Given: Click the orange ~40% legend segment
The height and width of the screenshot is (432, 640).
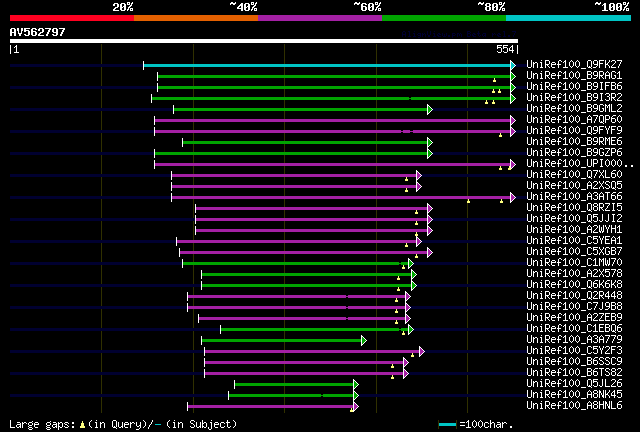Looking at the screenshot, I should [x=196, y=18].
